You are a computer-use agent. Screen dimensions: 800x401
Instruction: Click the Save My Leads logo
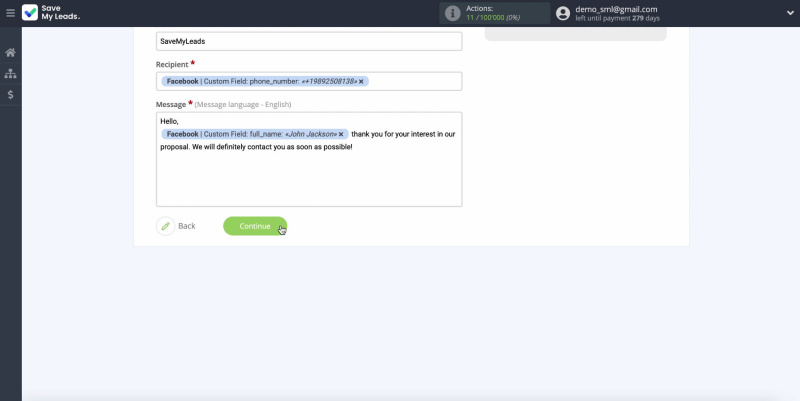51,13
